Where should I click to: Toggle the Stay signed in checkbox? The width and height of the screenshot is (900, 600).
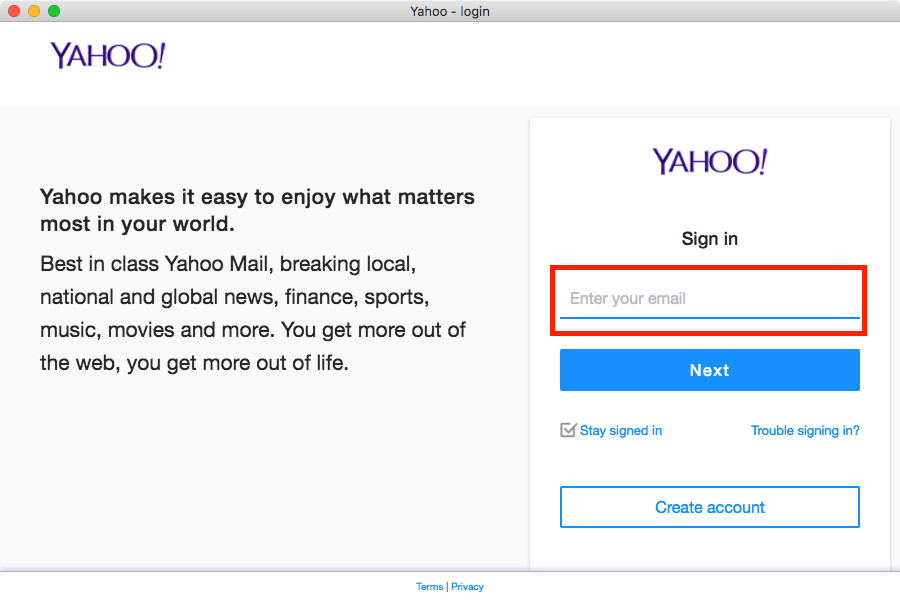pyautogui.click(x=568, y=430)
